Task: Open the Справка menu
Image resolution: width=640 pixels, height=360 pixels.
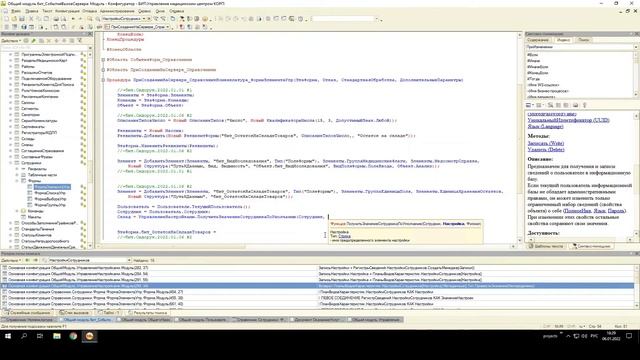Action: (176, 11)
